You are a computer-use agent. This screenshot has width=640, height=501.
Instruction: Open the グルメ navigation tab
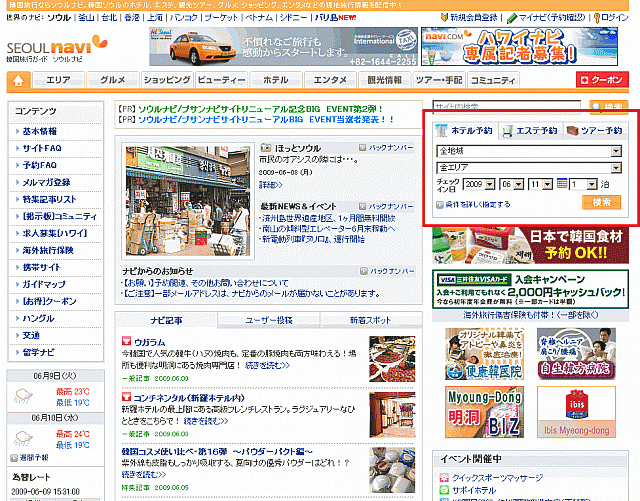pyautogui.click(x=113, y=80)
